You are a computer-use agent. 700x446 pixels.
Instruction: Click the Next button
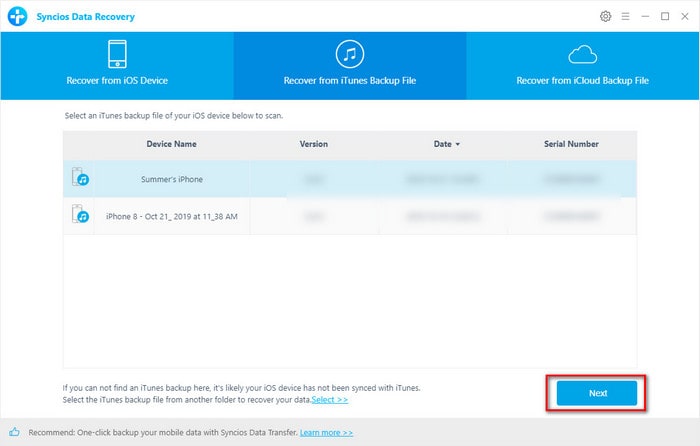597,393
